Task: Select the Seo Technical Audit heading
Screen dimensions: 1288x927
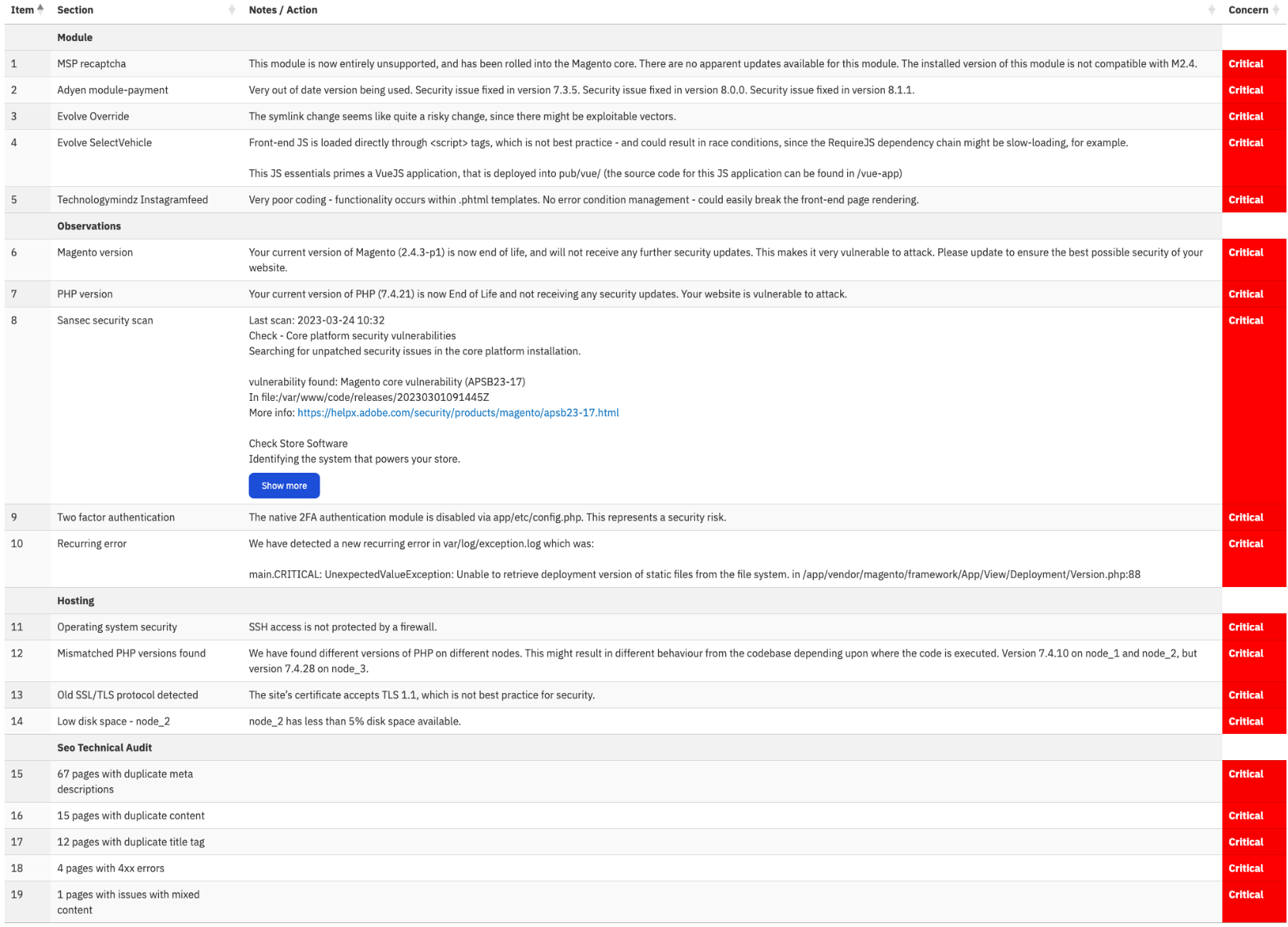Action: tap(104, 747)
